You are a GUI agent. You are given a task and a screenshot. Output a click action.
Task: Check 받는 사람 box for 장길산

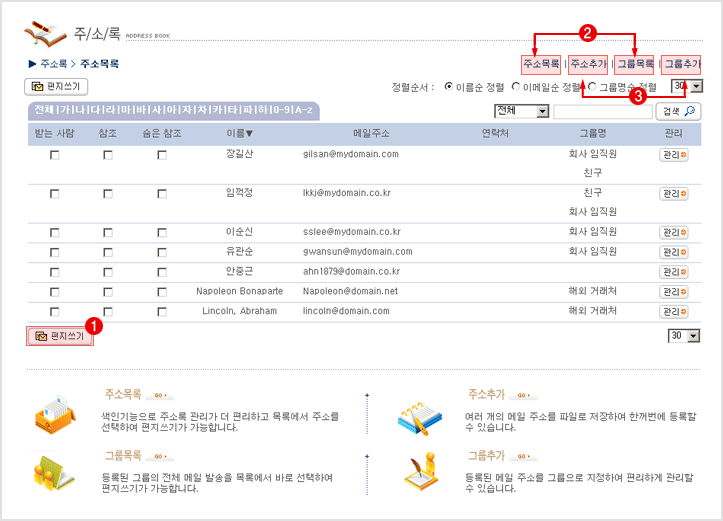(55, 155)
